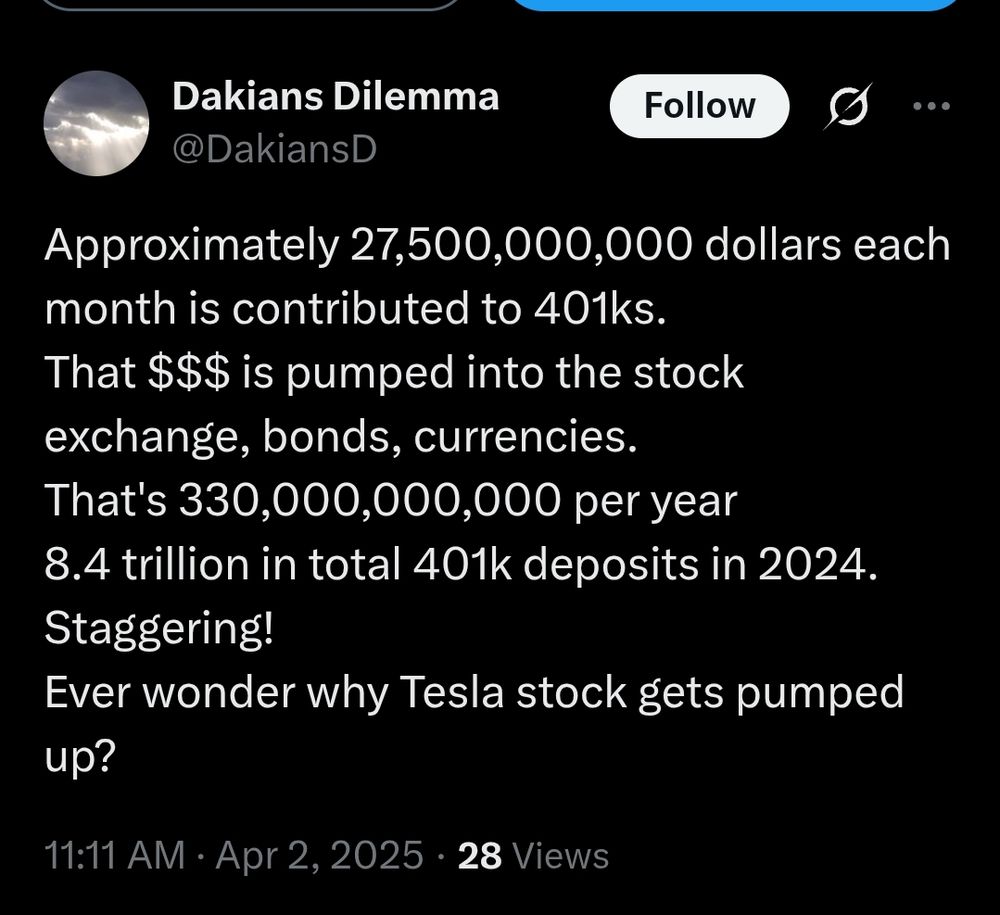Tap the blue button at top edge
This screenshot has height=915, width=1000.
[x=736, y=5]
